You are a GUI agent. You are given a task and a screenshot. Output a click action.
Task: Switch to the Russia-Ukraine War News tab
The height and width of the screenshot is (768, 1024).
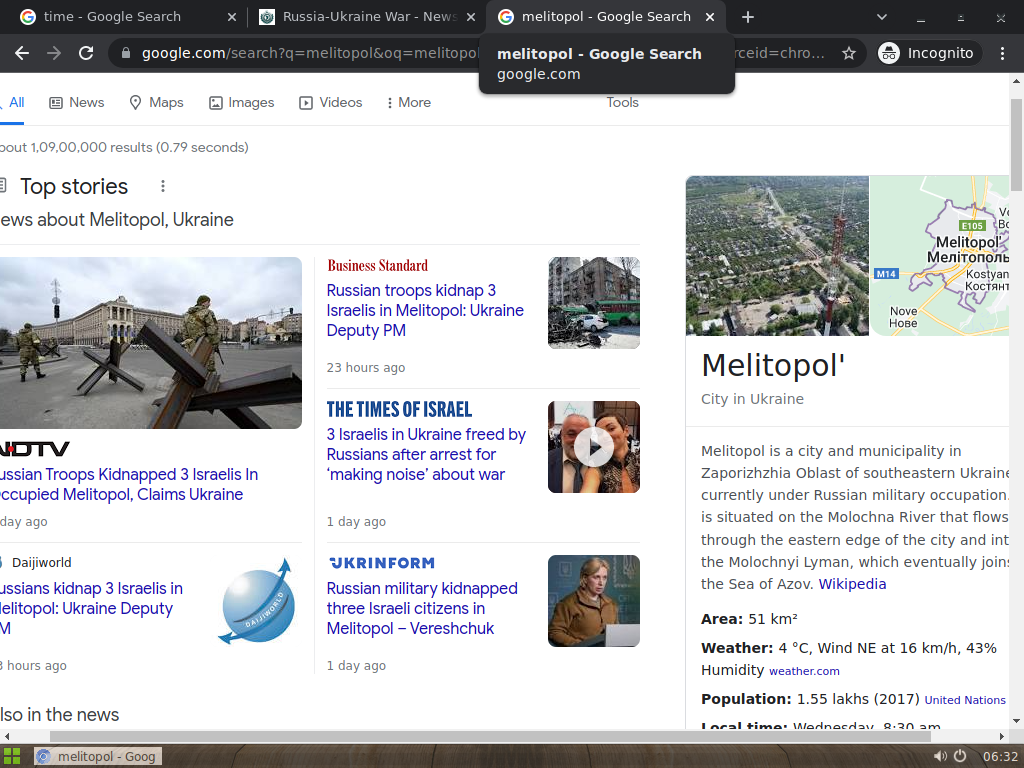(369, 17)
